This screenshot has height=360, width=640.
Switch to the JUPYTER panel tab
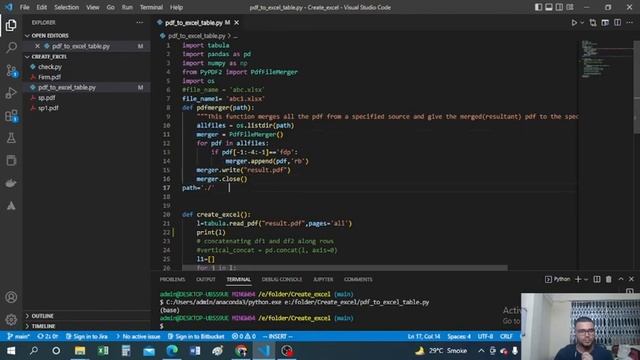323,280
